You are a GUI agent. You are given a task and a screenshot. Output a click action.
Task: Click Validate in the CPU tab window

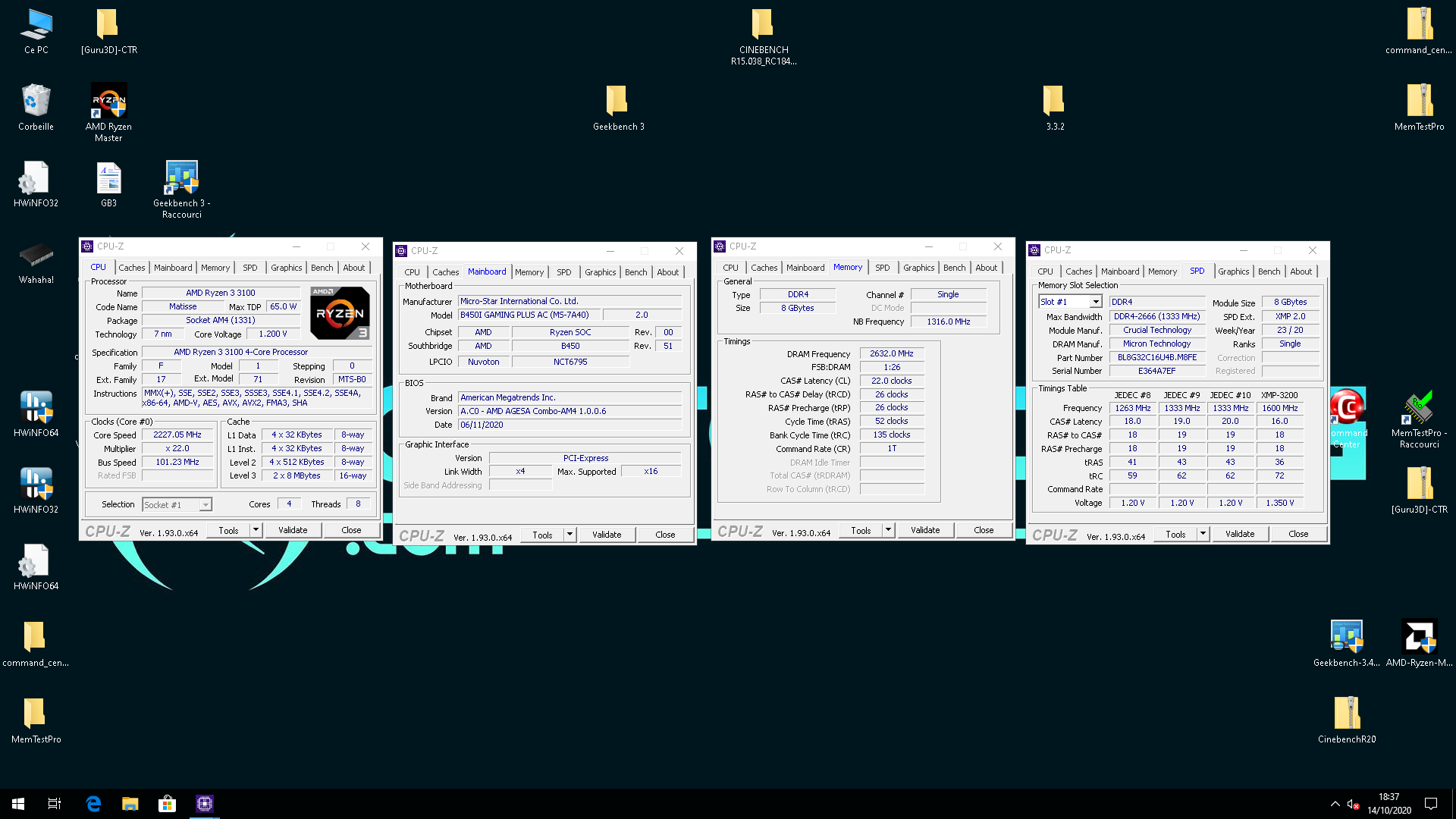pyautogui.click(x=293, y=530)
